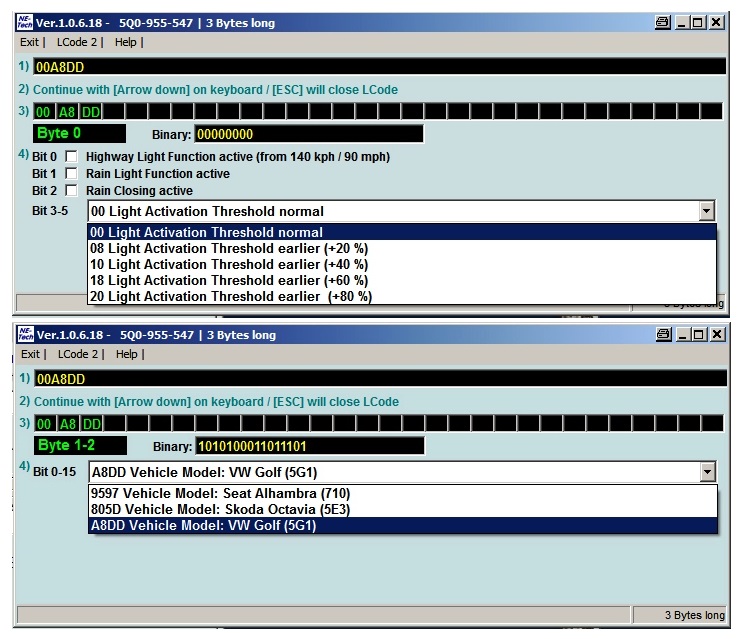The width and height of the screenshot is (740, 639).
Task: Click the NE tech logo in the lower title bar
Action: [x=24, y=334]
